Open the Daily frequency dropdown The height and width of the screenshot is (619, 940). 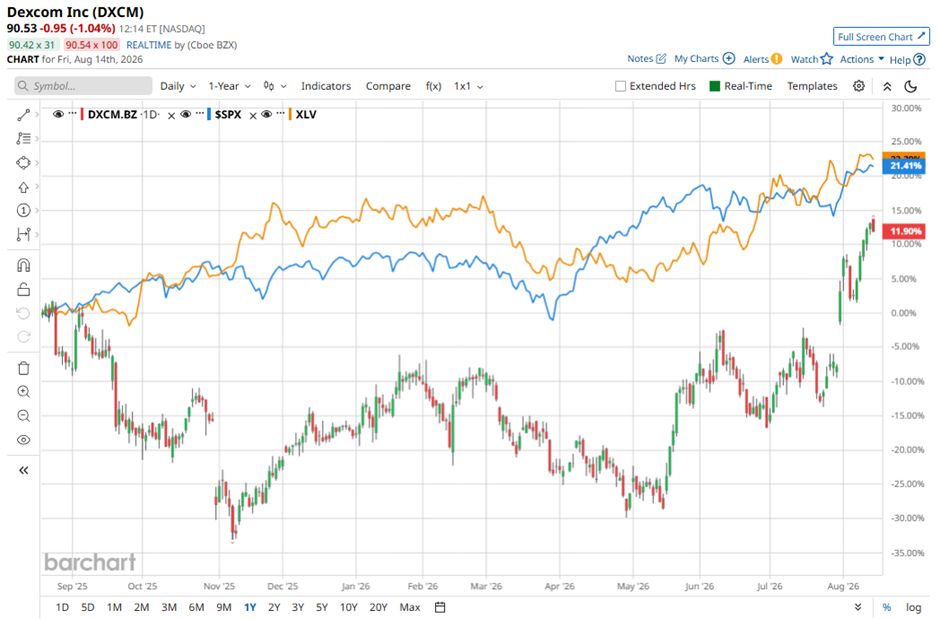click(178, 86)
